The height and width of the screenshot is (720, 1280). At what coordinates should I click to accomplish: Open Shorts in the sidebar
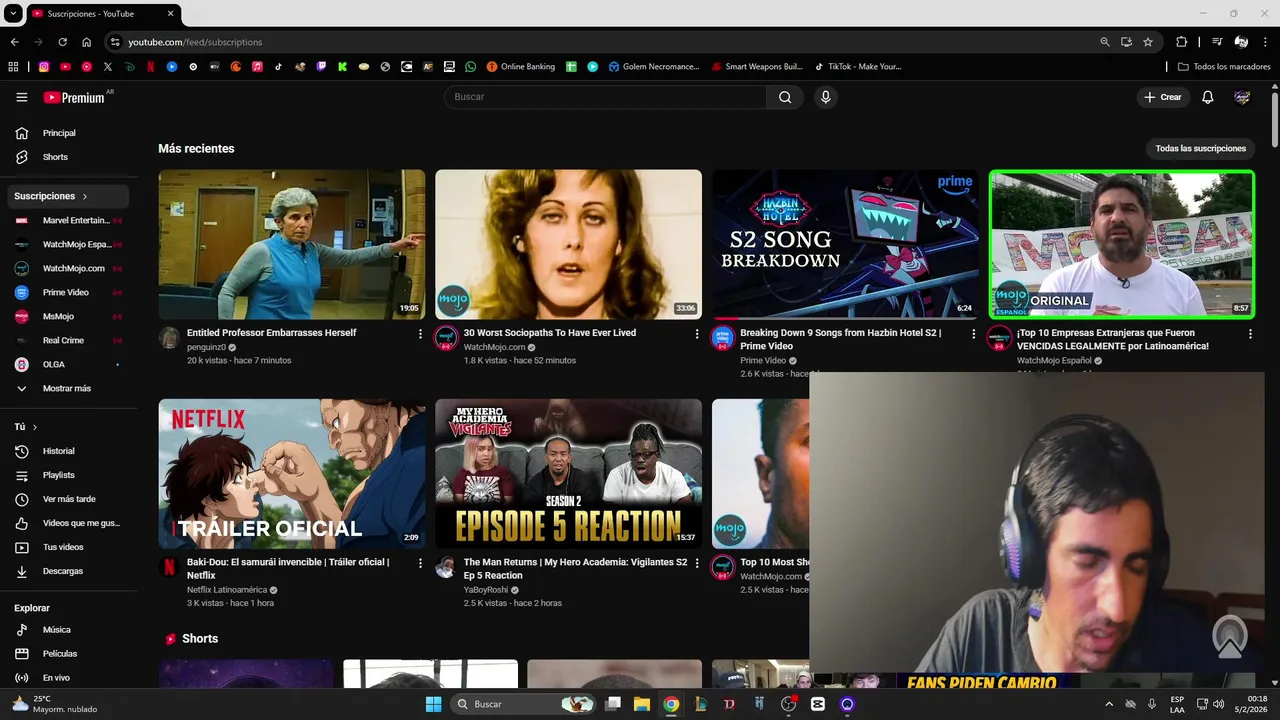click(68, 157)
